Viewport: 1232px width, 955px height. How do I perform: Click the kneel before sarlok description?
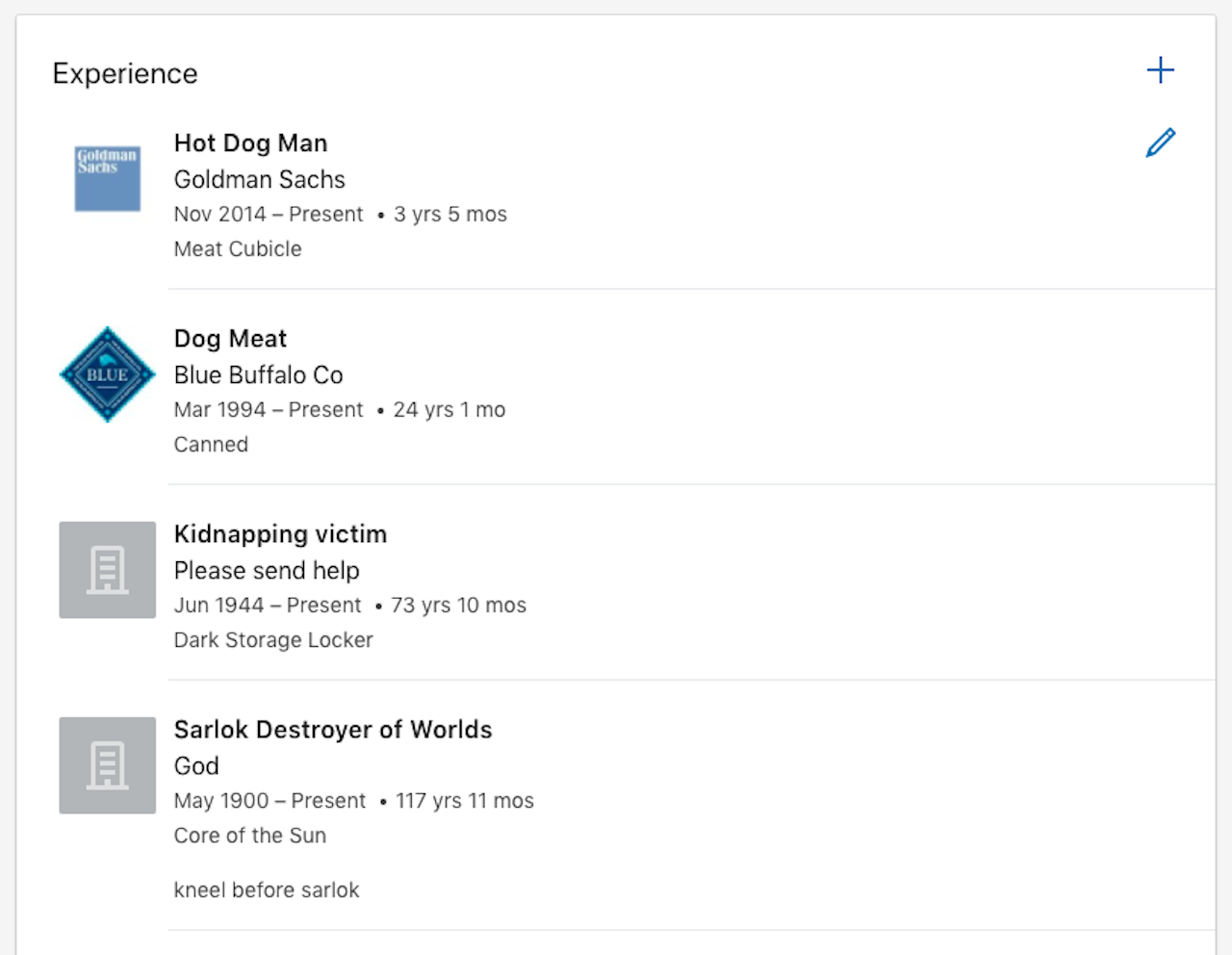[266, 890]
